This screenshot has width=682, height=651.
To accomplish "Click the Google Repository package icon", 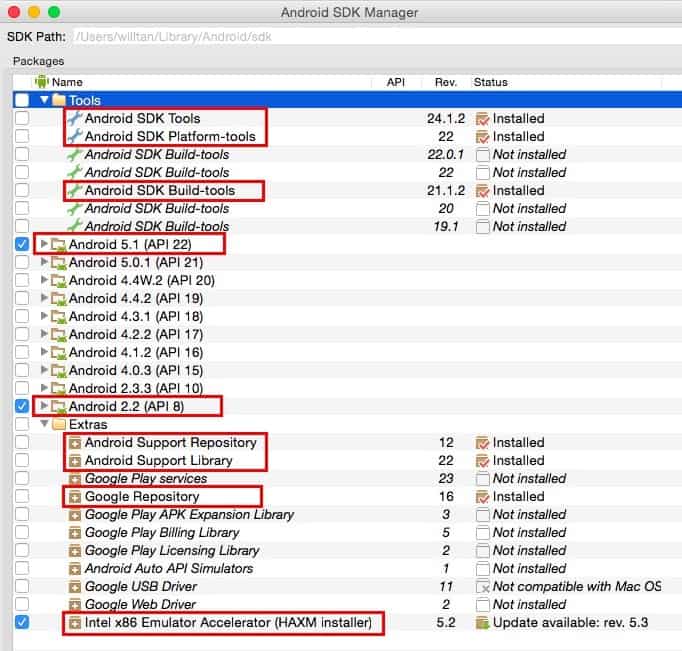I will (x=75, y=497).
